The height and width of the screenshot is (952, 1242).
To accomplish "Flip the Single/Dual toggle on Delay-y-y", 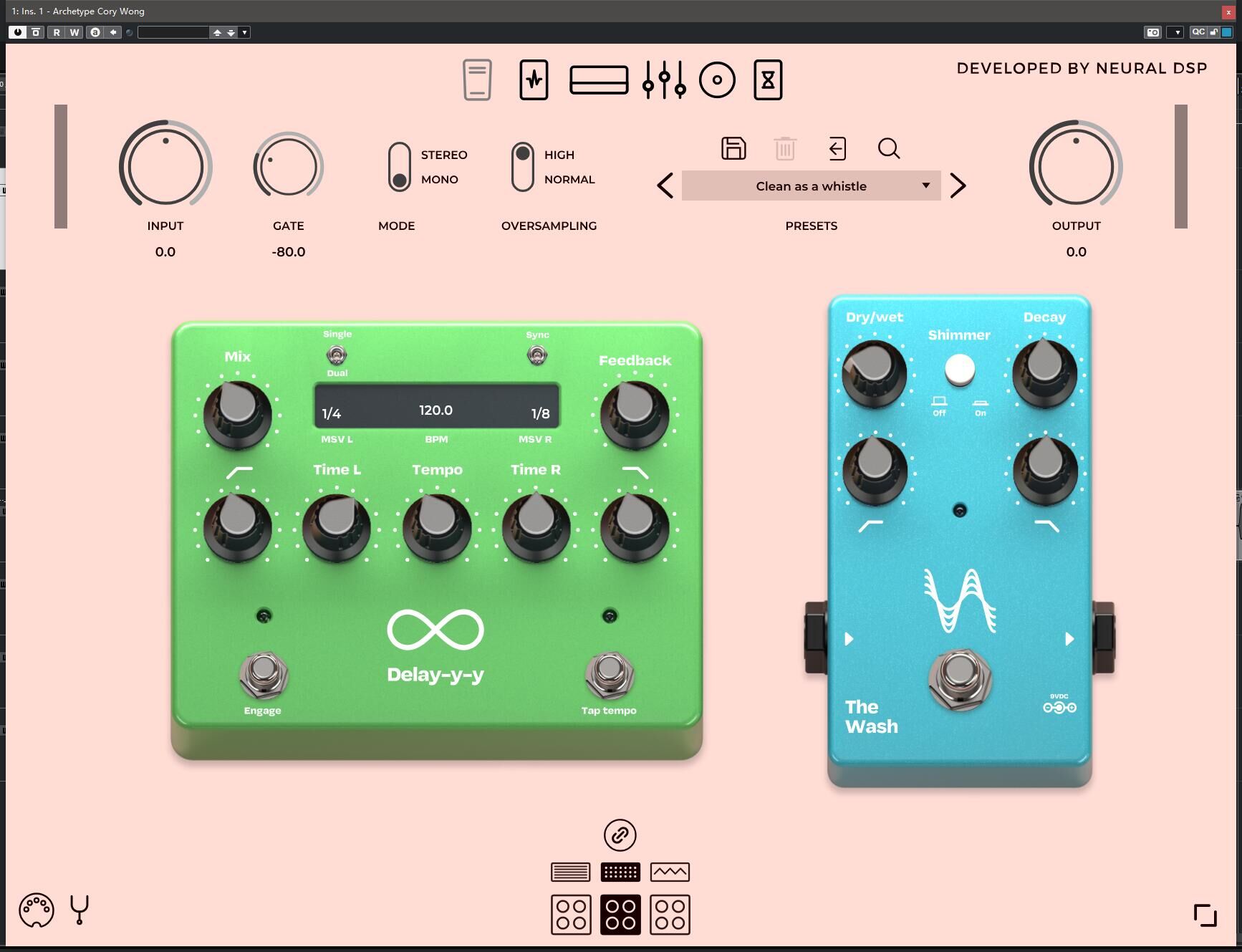I will click(337, 354).
